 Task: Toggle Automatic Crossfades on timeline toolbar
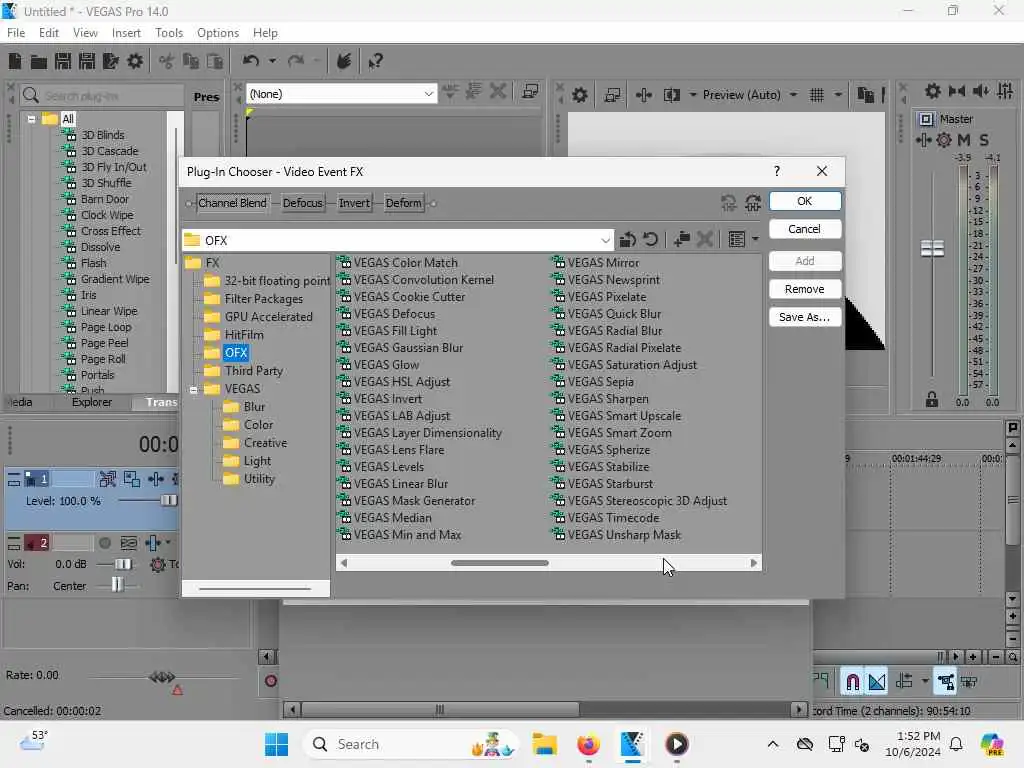877,682
